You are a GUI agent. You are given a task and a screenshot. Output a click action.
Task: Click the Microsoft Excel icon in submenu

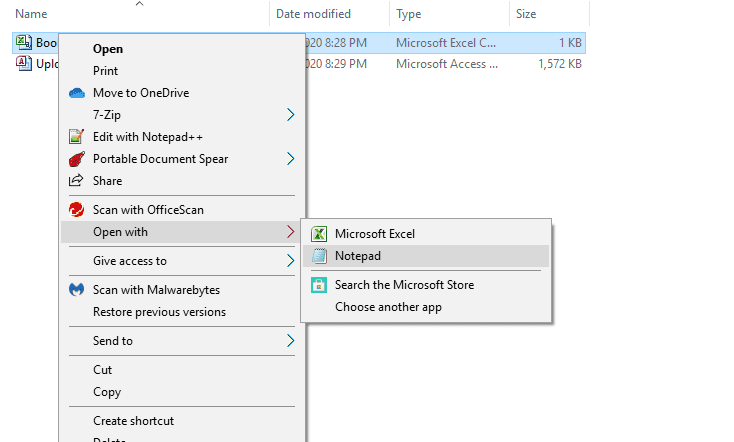pyautogui.click(x=319, y=234)
